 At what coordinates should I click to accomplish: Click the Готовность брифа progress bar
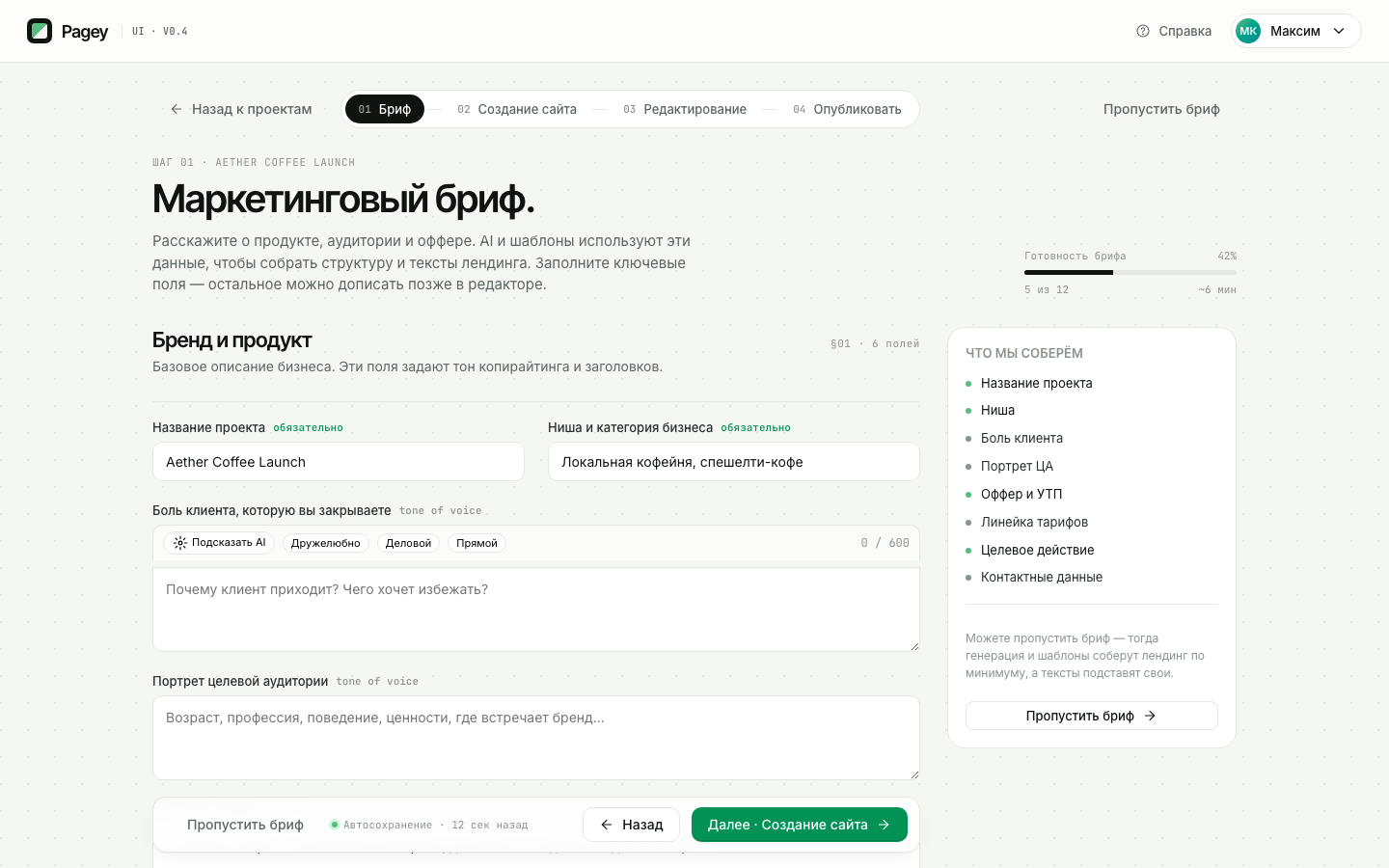coord(1130,273)
